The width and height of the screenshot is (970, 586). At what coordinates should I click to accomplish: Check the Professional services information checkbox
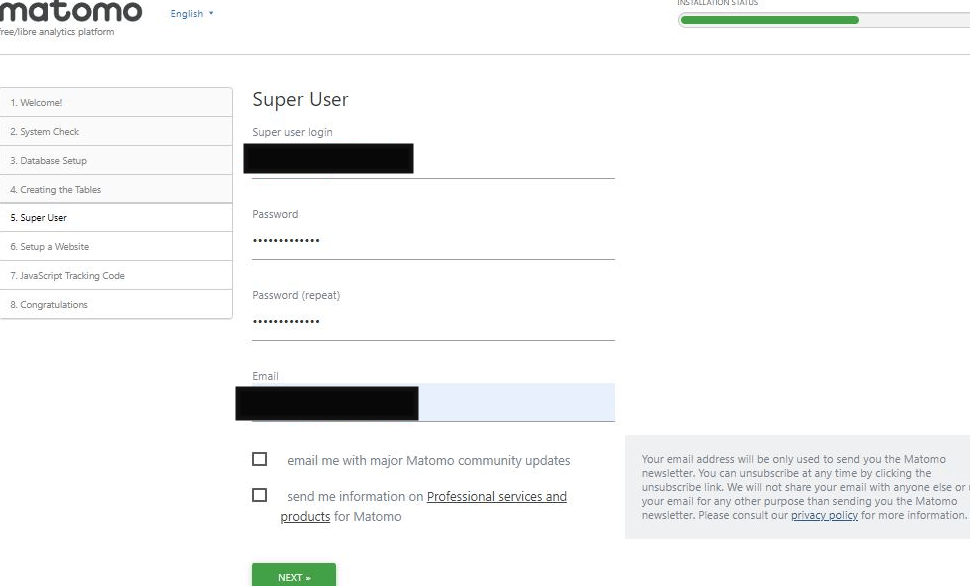point(260,495)
